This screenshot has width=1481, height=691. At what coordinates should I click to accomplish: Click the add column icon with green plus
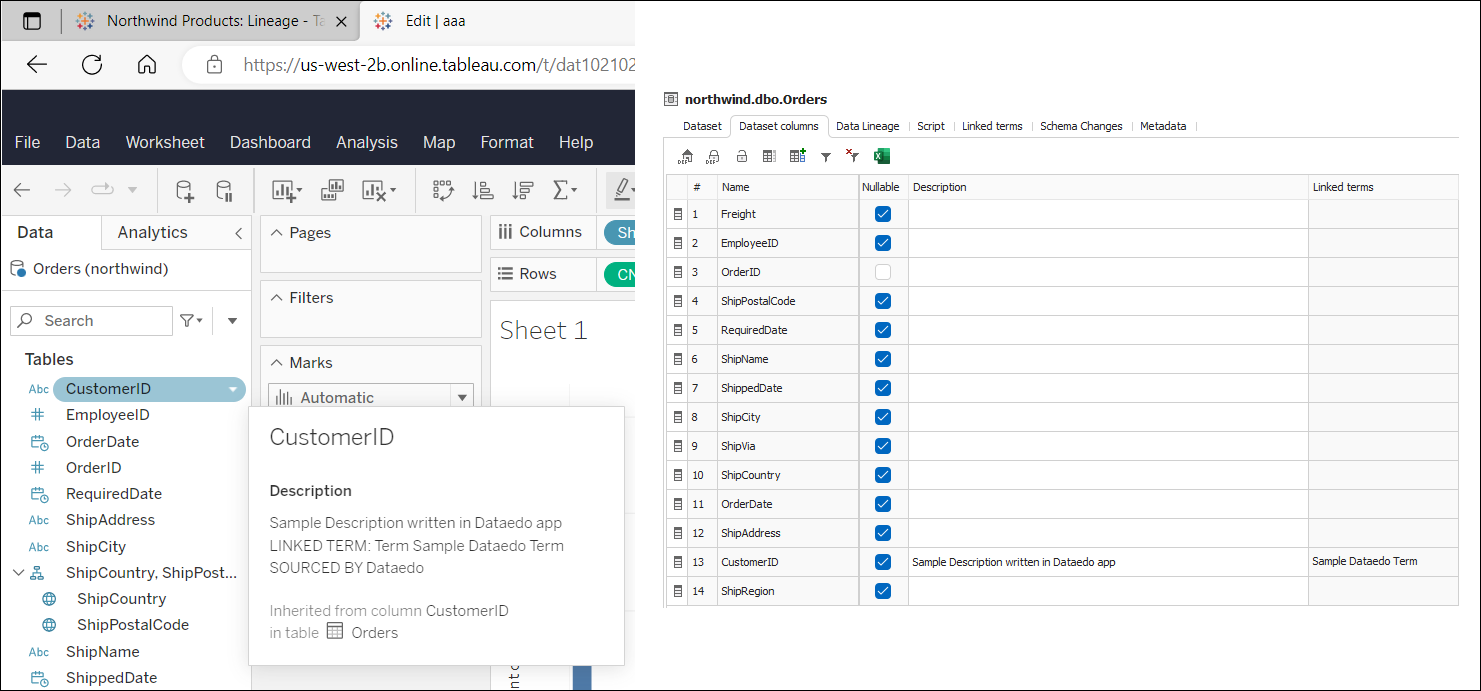click(x=797, y=156)
